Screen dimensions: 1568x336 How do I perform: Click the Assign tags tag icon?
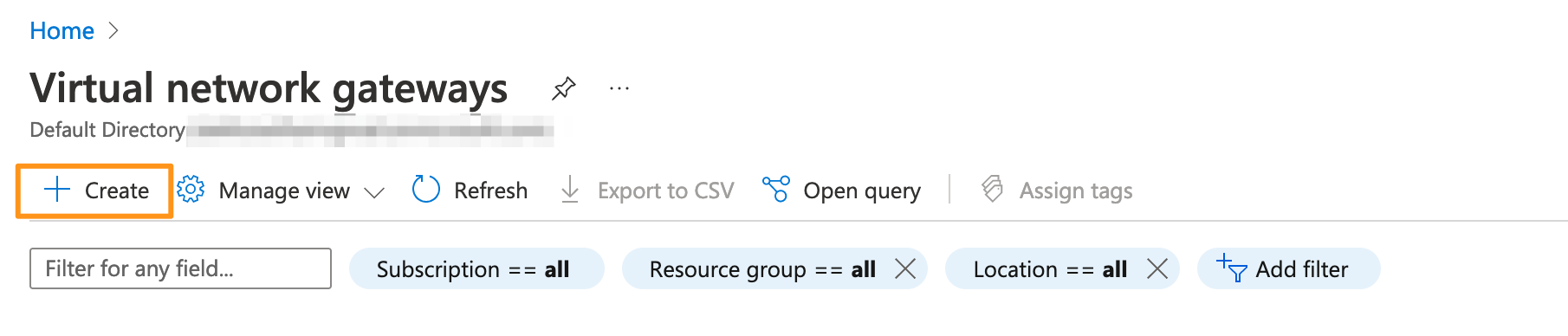click(993, 190)
